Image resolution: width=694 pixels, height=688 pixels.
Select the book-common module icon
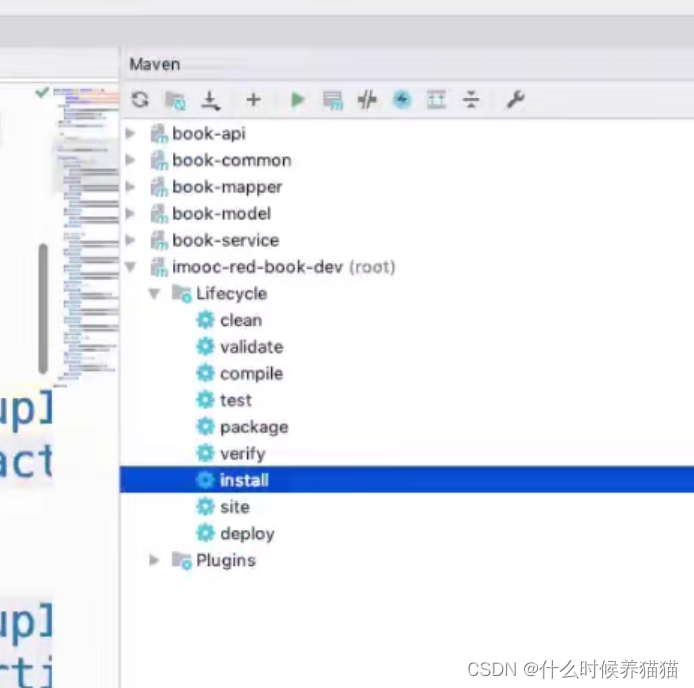(x=159, y=160)
